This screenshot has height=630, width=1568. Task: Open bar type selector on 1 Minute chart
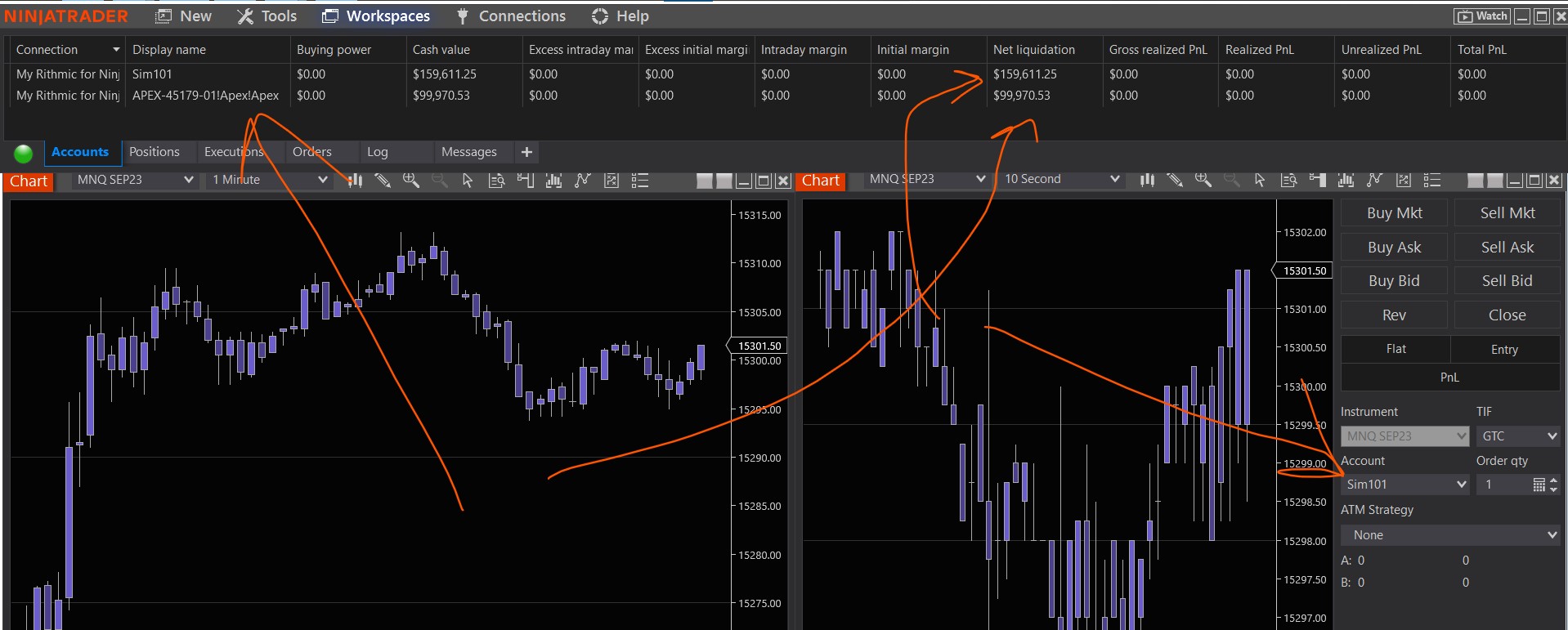coord(354,180)
